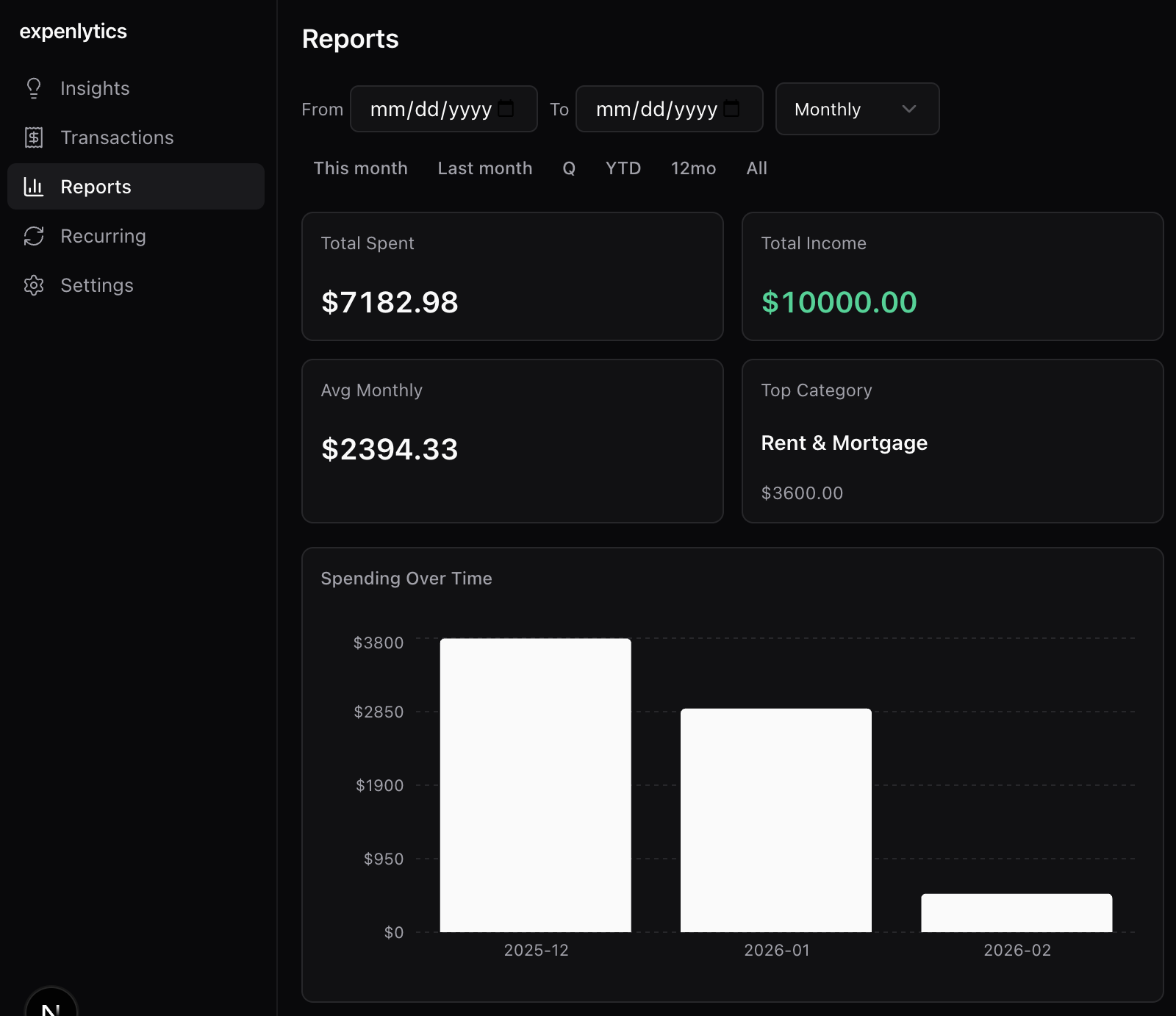Navigate to the Recurring section
This screenshot has height=1016, width=1176.
click(103, 236)
